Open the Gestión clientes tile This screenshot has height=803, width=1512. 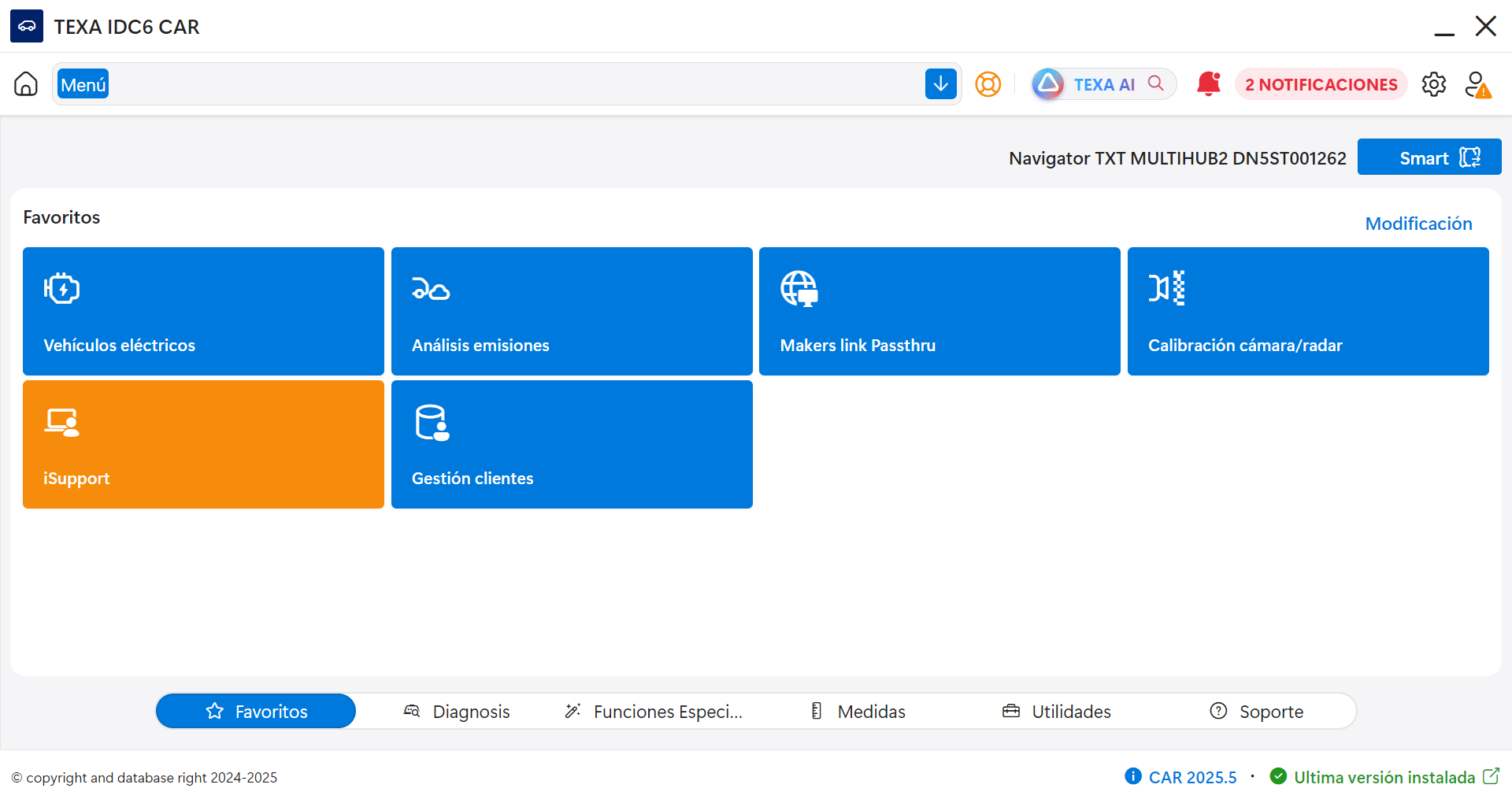pos(572,444)
